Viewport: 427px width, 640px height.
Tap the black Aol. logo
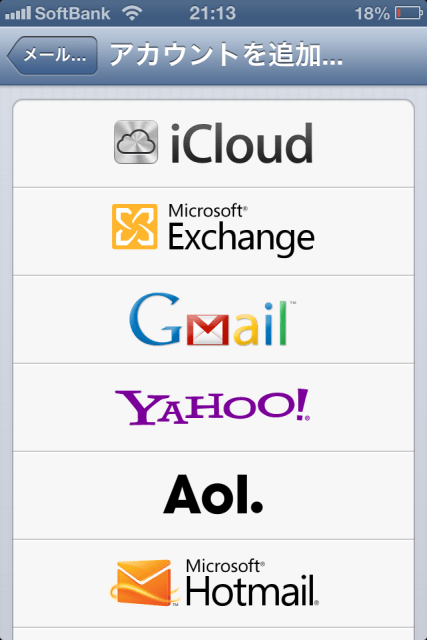pos(213,494)
